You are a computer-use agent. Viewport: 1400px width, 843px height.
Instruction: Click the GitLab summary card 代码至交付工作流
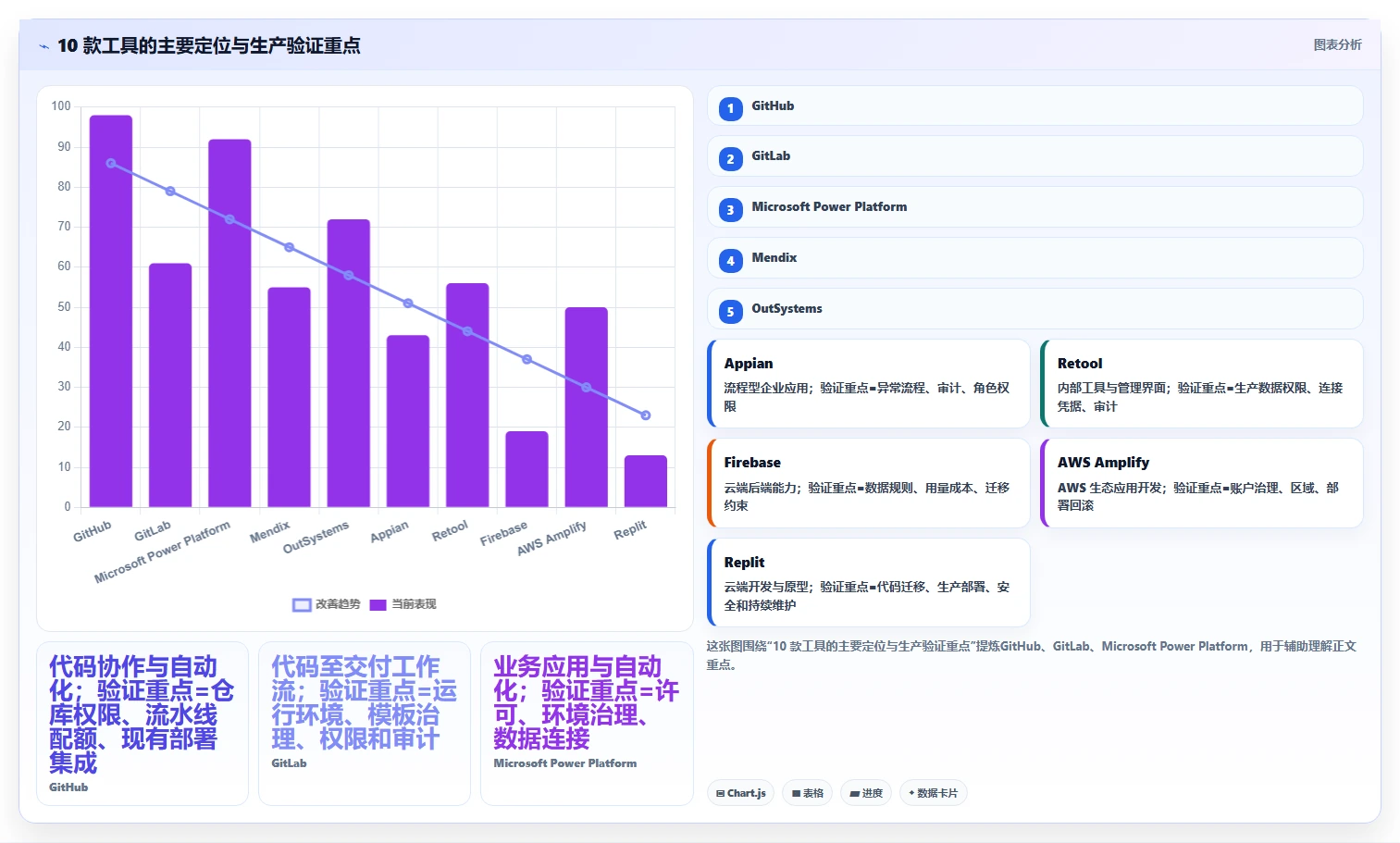pyautogui.click(x=365, y=724)
